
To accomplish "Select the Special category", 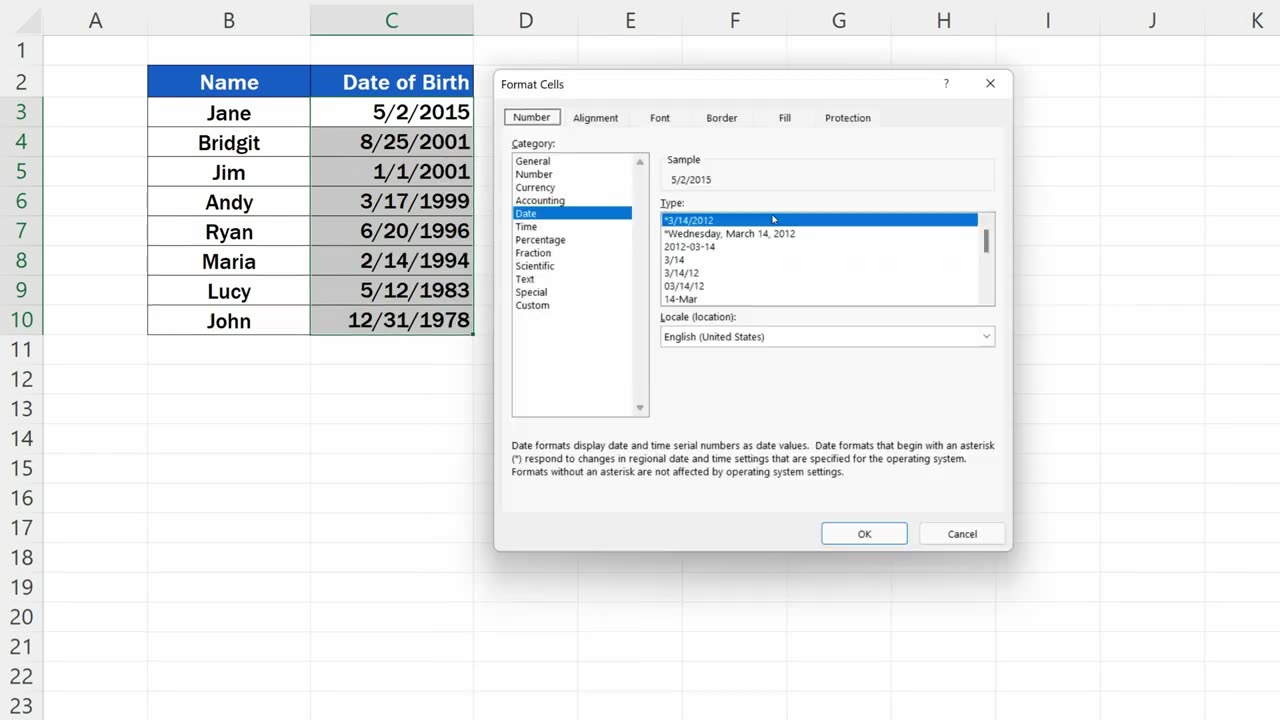I will point(572,292).
